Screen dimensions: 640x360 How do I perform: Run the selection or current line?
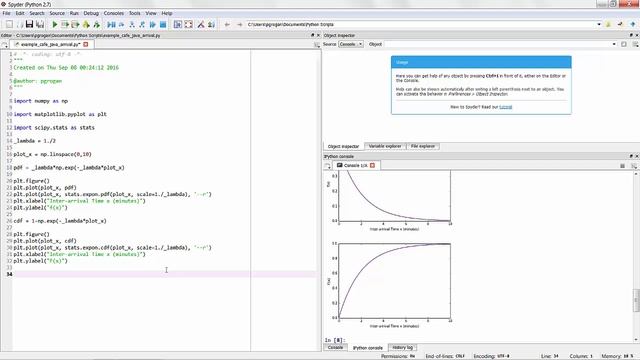86,24
